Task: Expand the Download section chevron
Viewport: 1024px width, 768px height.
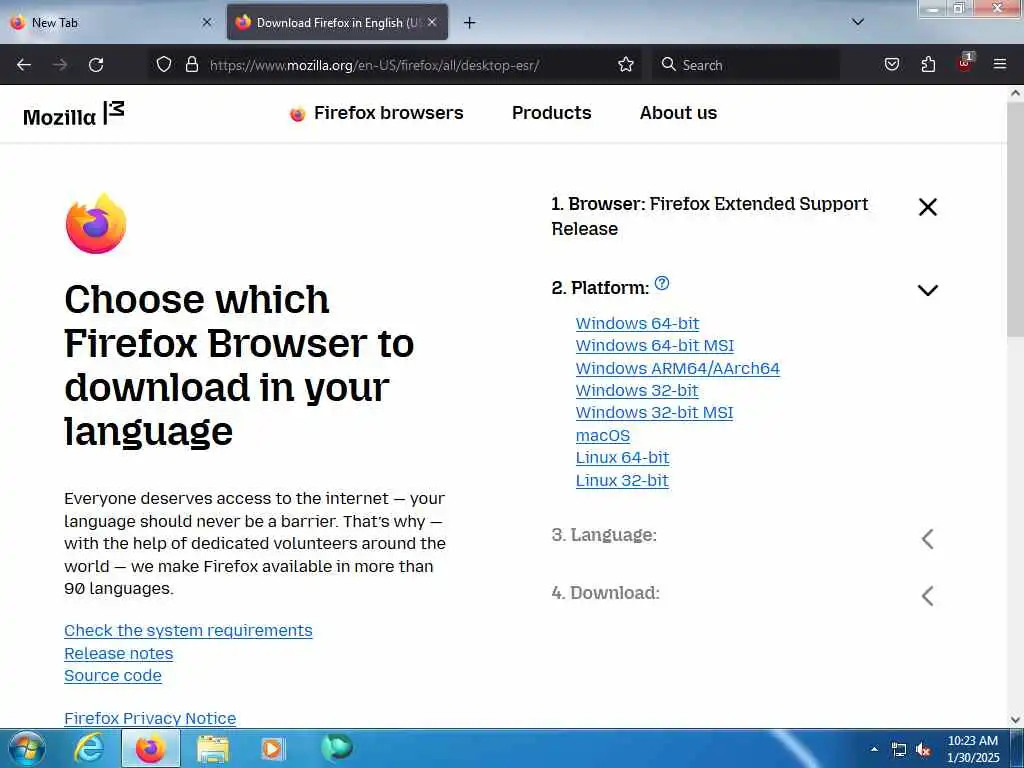Action: tap(927, 596)
